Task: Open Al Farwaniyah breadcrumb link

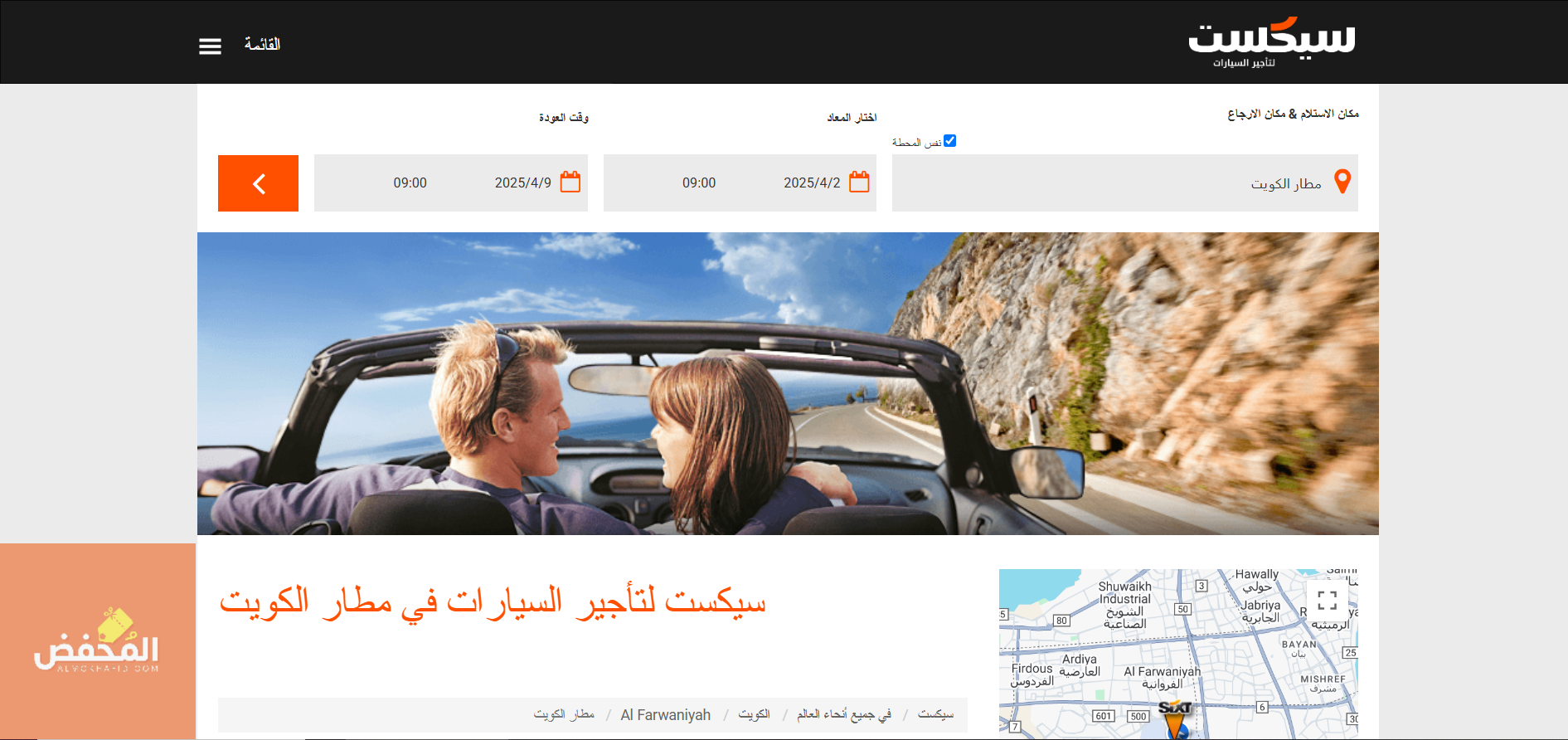Action: [665, 715]
